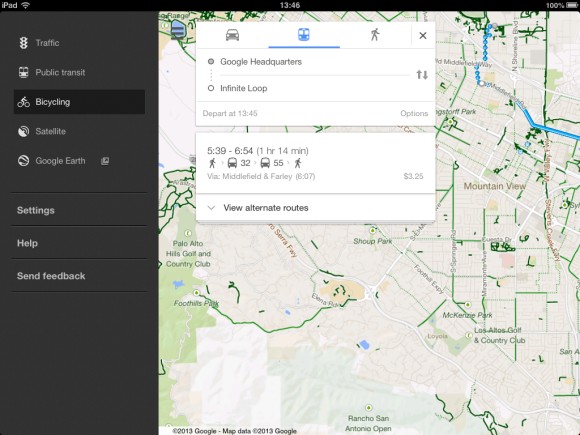Tap the 100% battery indicator
This screenshot has width=580, height=435.
click(x=562, y=6)
